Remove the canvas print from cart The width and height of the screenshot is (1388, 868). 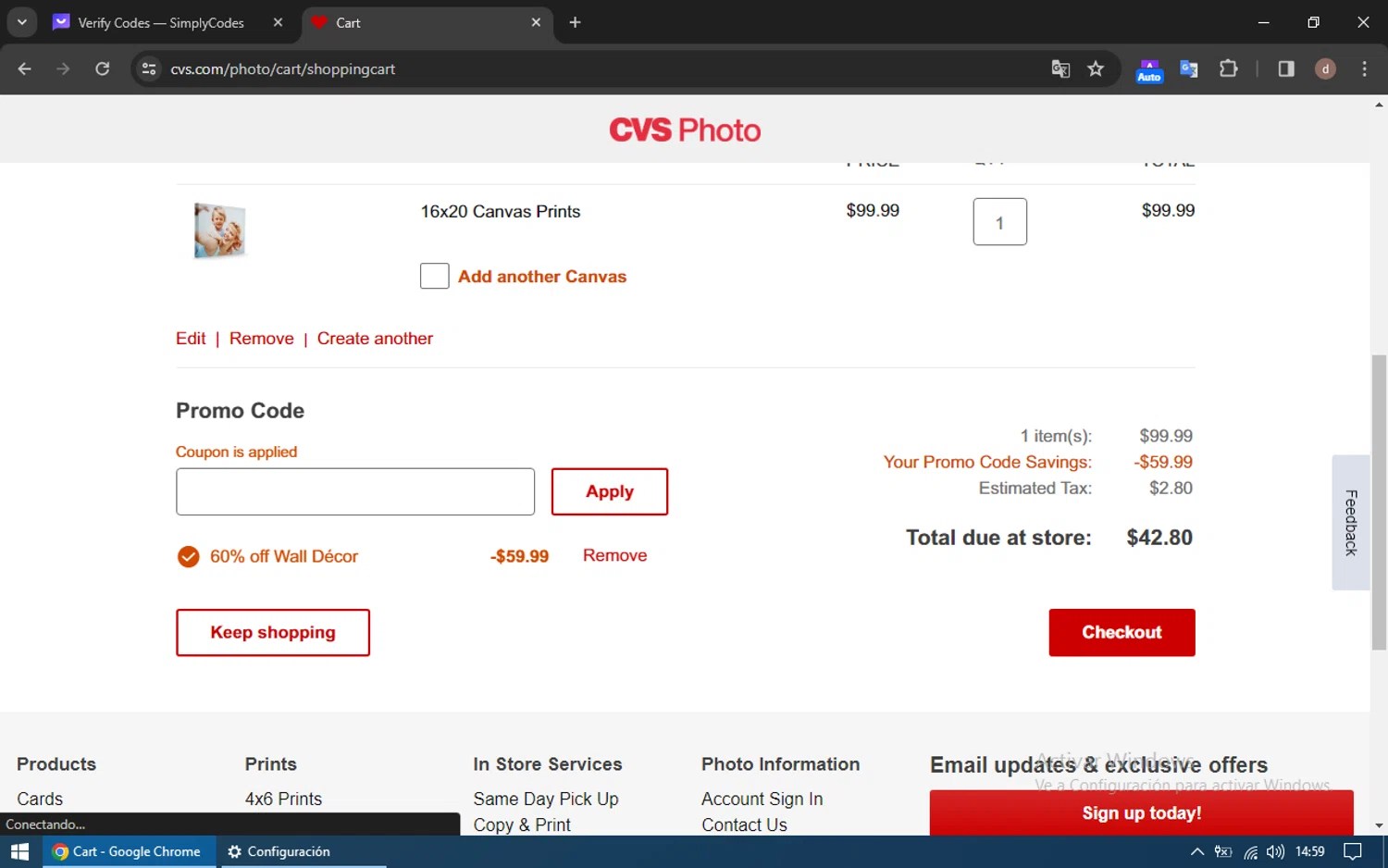pos(262,339)
